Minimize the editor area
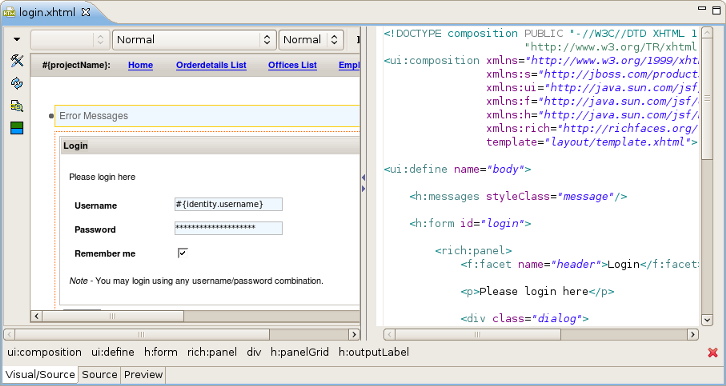726x386 pixels. (702, 8)
